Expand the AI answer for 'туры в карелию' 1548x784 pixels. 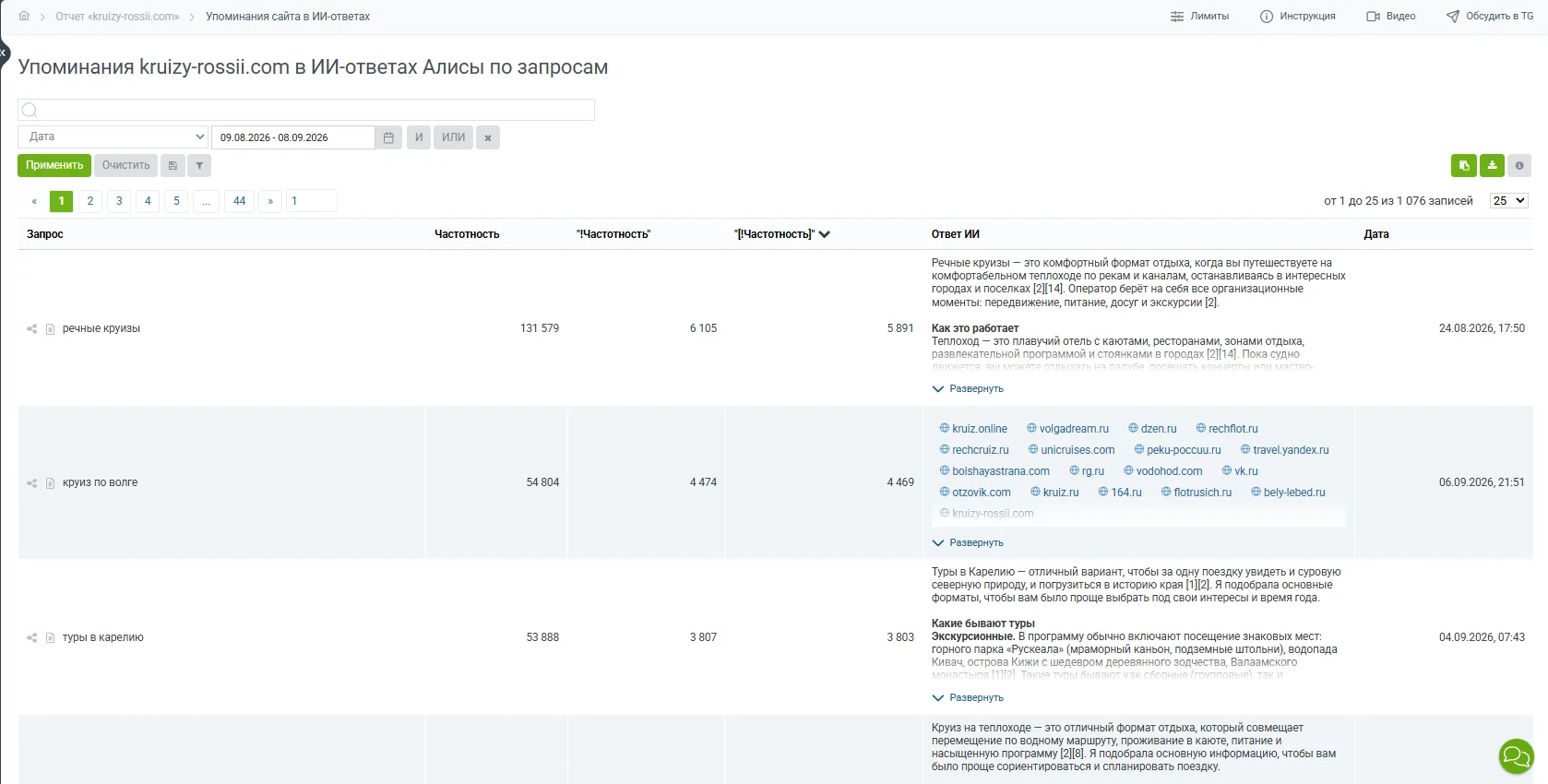click(968, 698)
